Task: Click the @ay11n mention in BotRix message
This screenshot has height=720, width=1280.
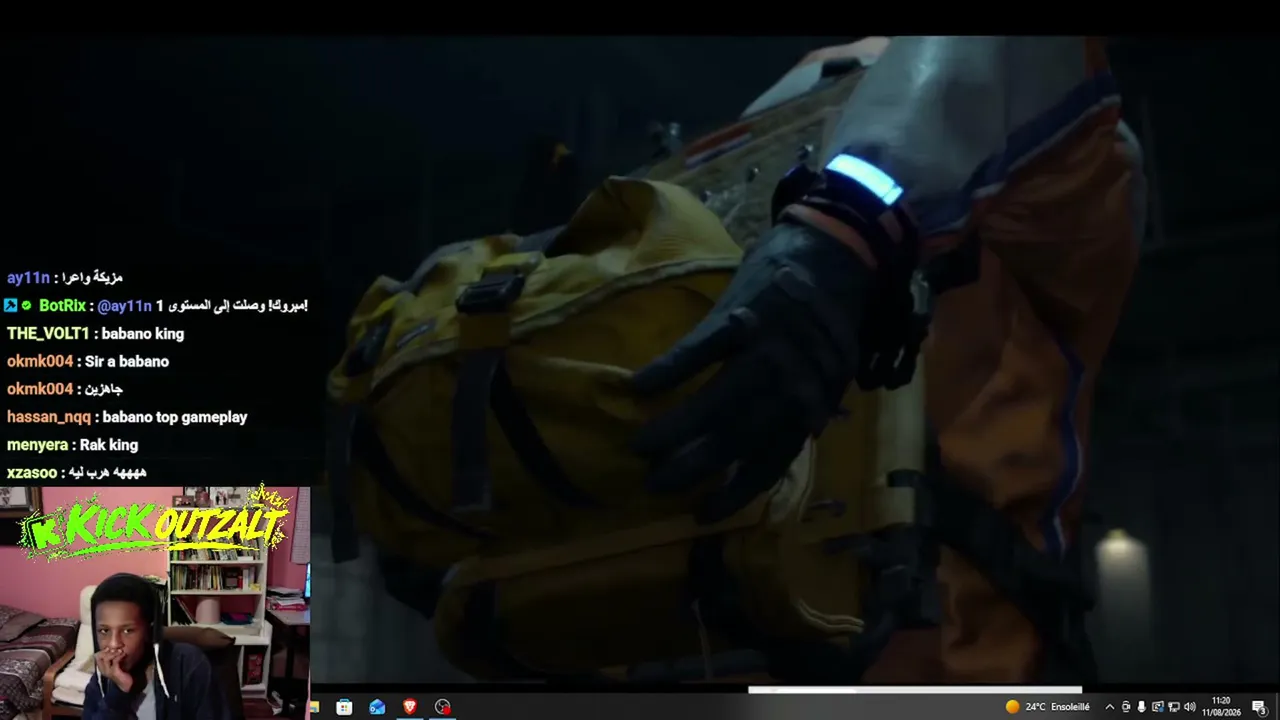Action: pyautogui.click(x=125, y=306)
